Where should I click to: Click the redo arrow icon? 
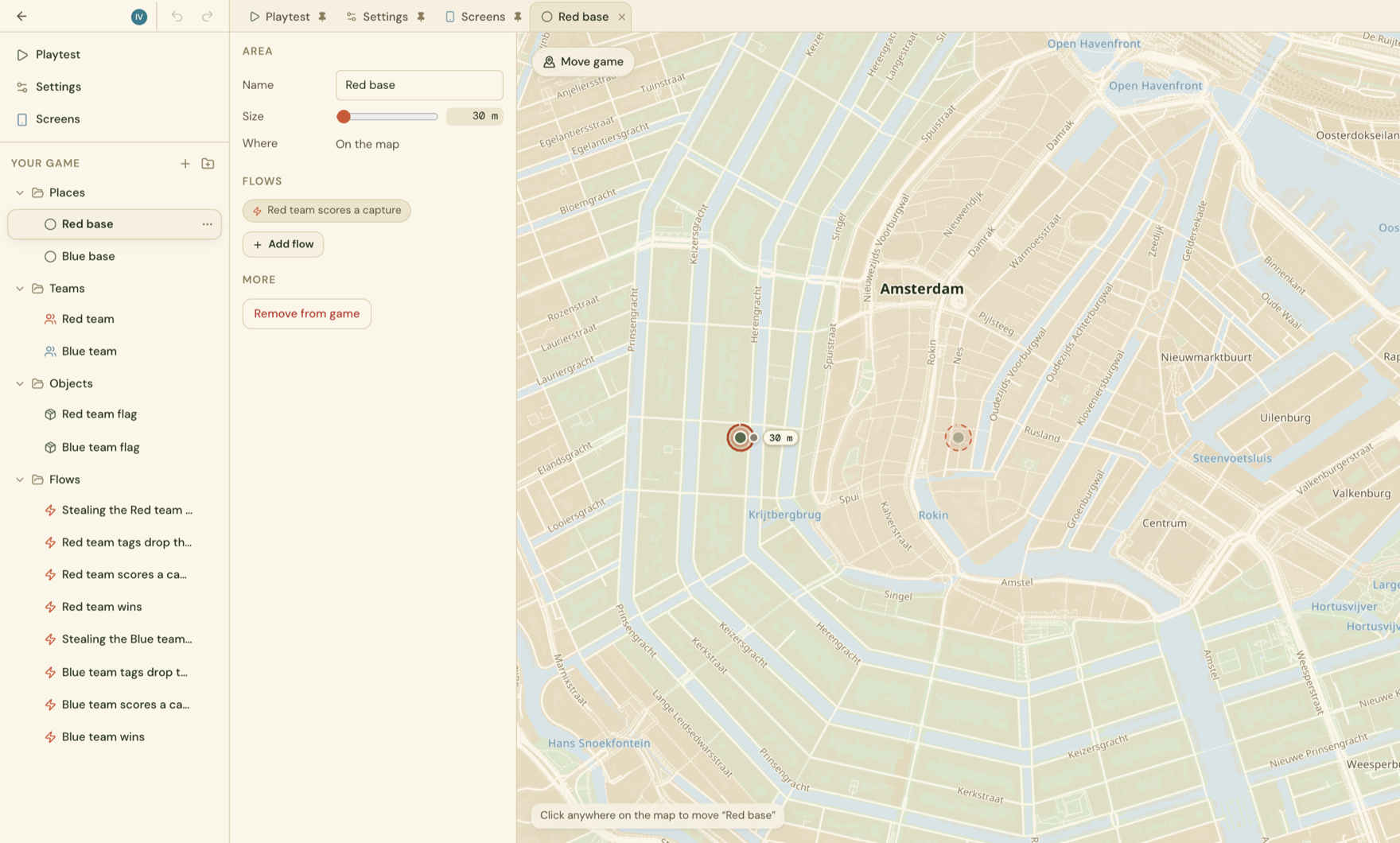tap(207, 16)
